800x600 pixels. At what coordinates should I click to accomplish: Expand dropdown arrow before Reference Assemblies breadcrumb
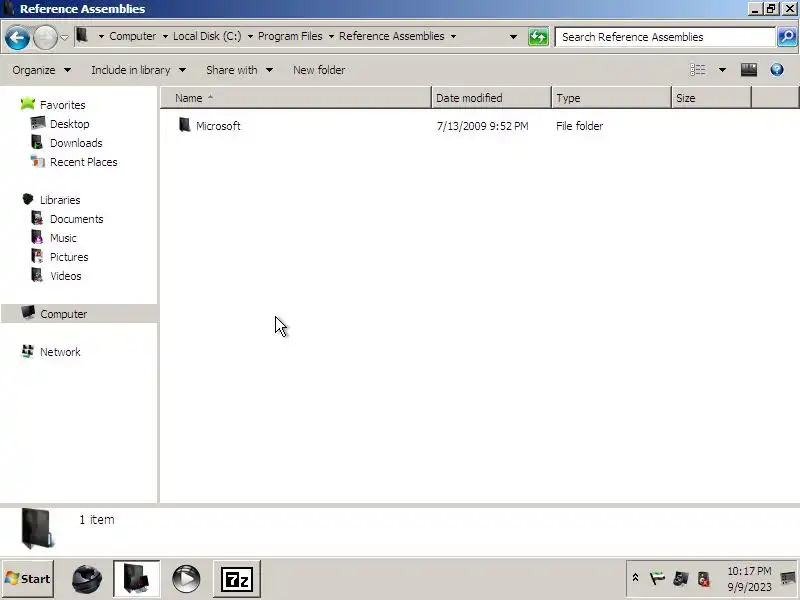tap(331, 36)
